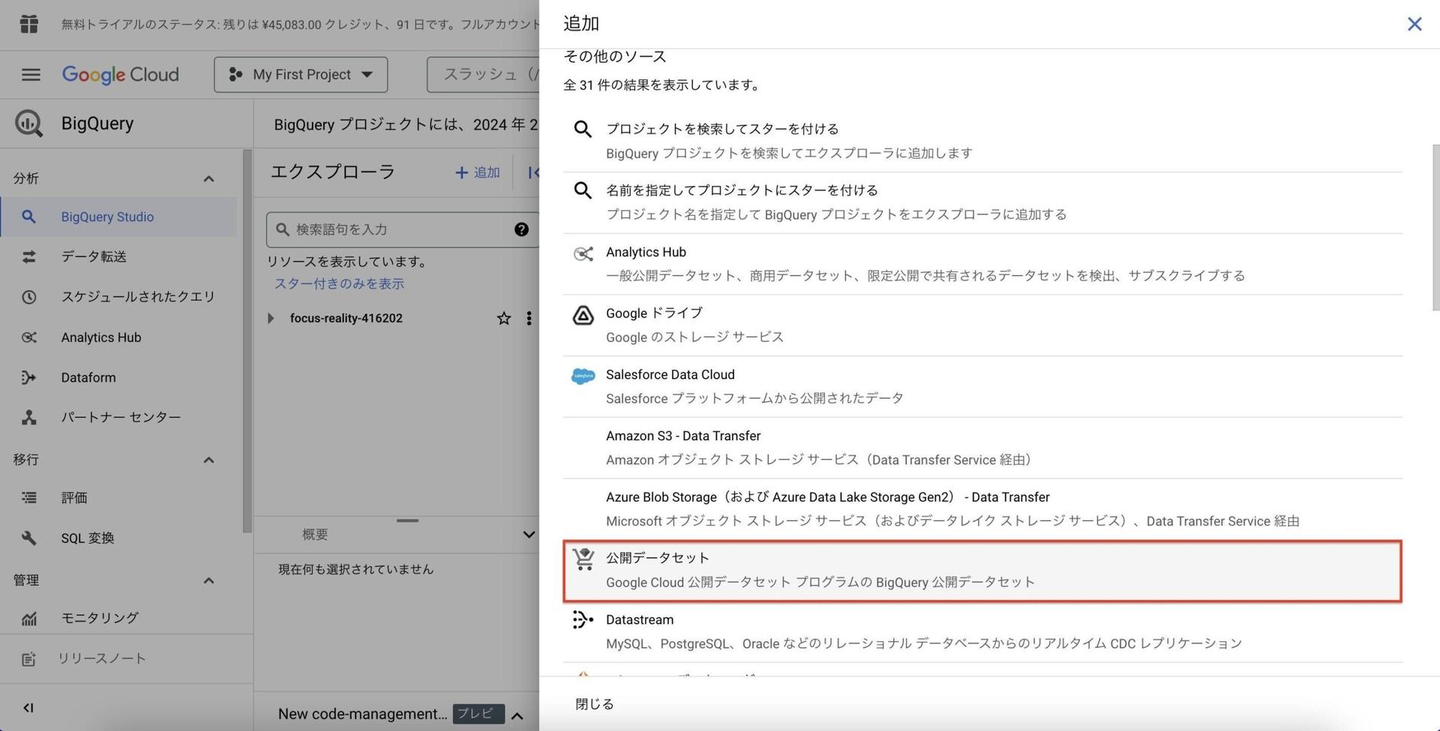The height and width of the screenshot is (731, 1440).
Task: Click the help icon in explorer search
Action: click(521, 229)
